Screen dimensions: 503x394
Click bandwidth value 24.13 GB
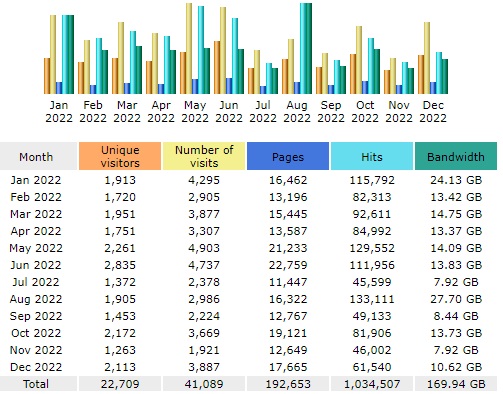tap(456, 180)
